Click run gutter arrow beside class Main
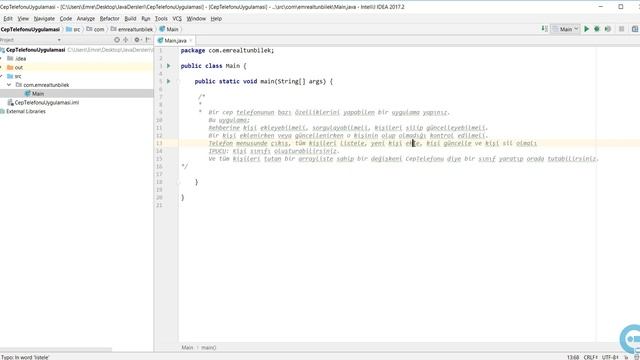Screen dimensions: 640x360 tap(169, 66)
